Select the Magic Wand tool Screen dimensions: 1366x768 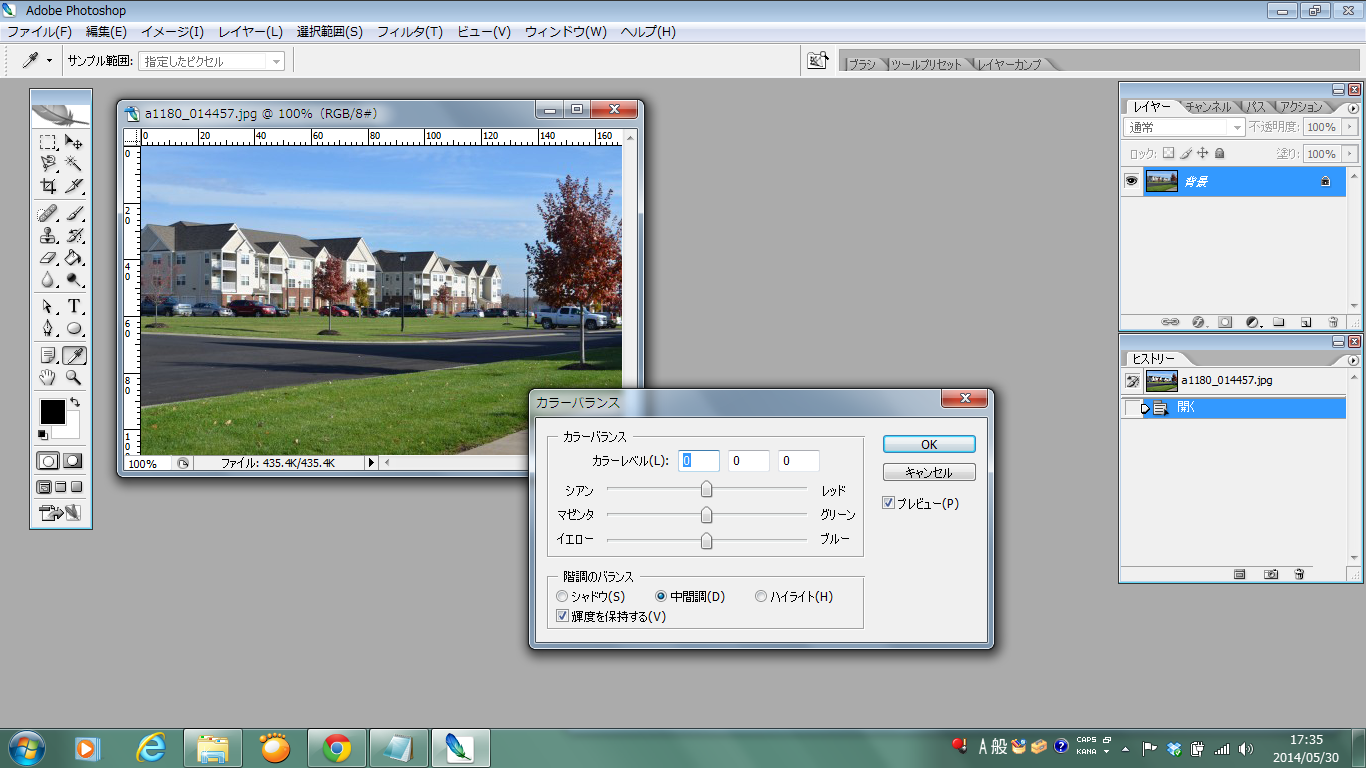click(x=74, y=163)
